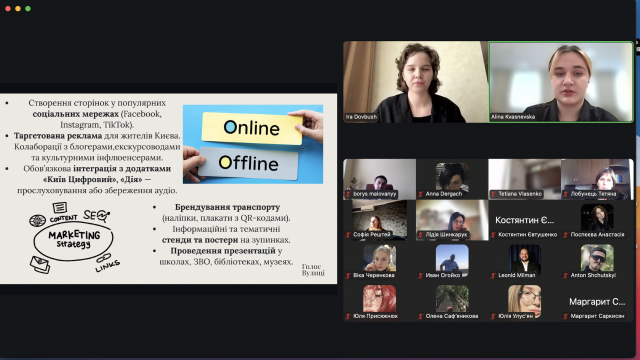Click muted mic icon beside Tetiana Vlasenko
This screenshot has height=360, width=640.
pyautogui.click(x=493, y=194)
